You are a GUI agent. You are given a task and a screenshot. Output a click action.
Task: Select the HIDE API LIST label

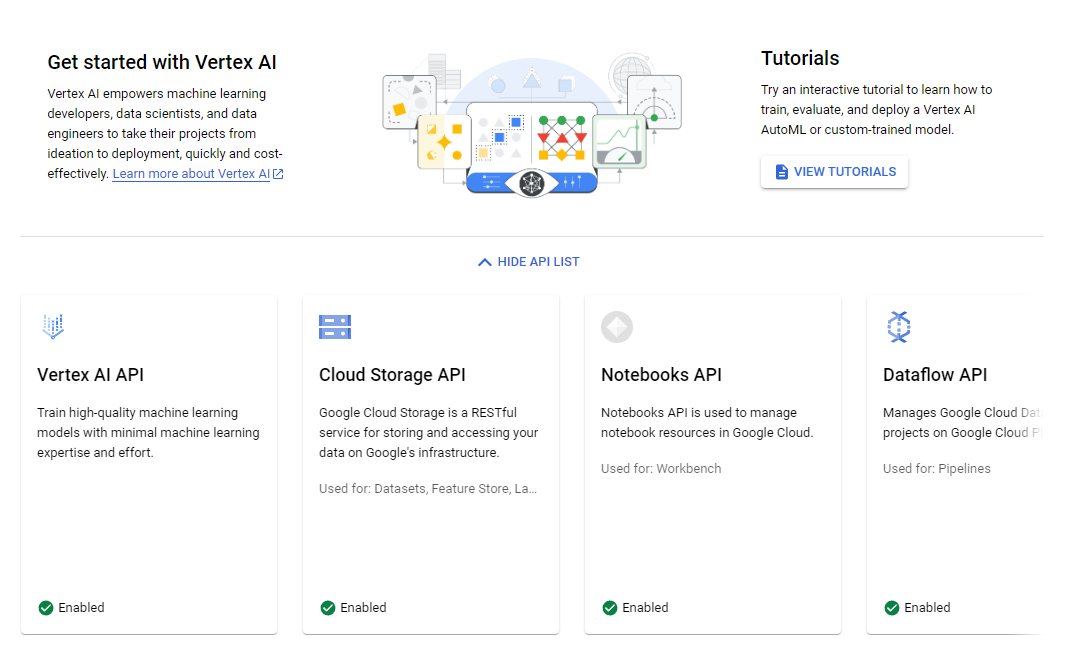(x=538, y=262)
